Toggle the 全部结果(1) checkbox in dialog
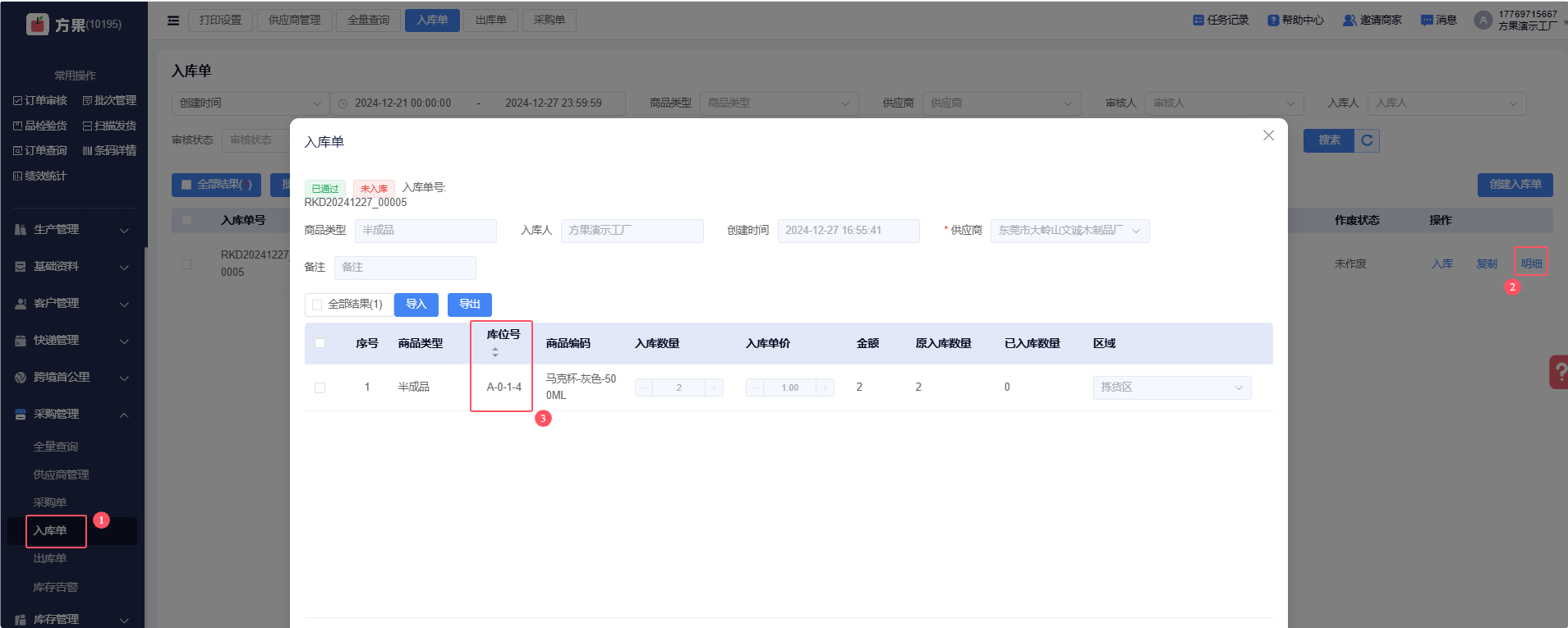Image resolution: width=1568 pixels, height=628 pixels. [317, 305]
